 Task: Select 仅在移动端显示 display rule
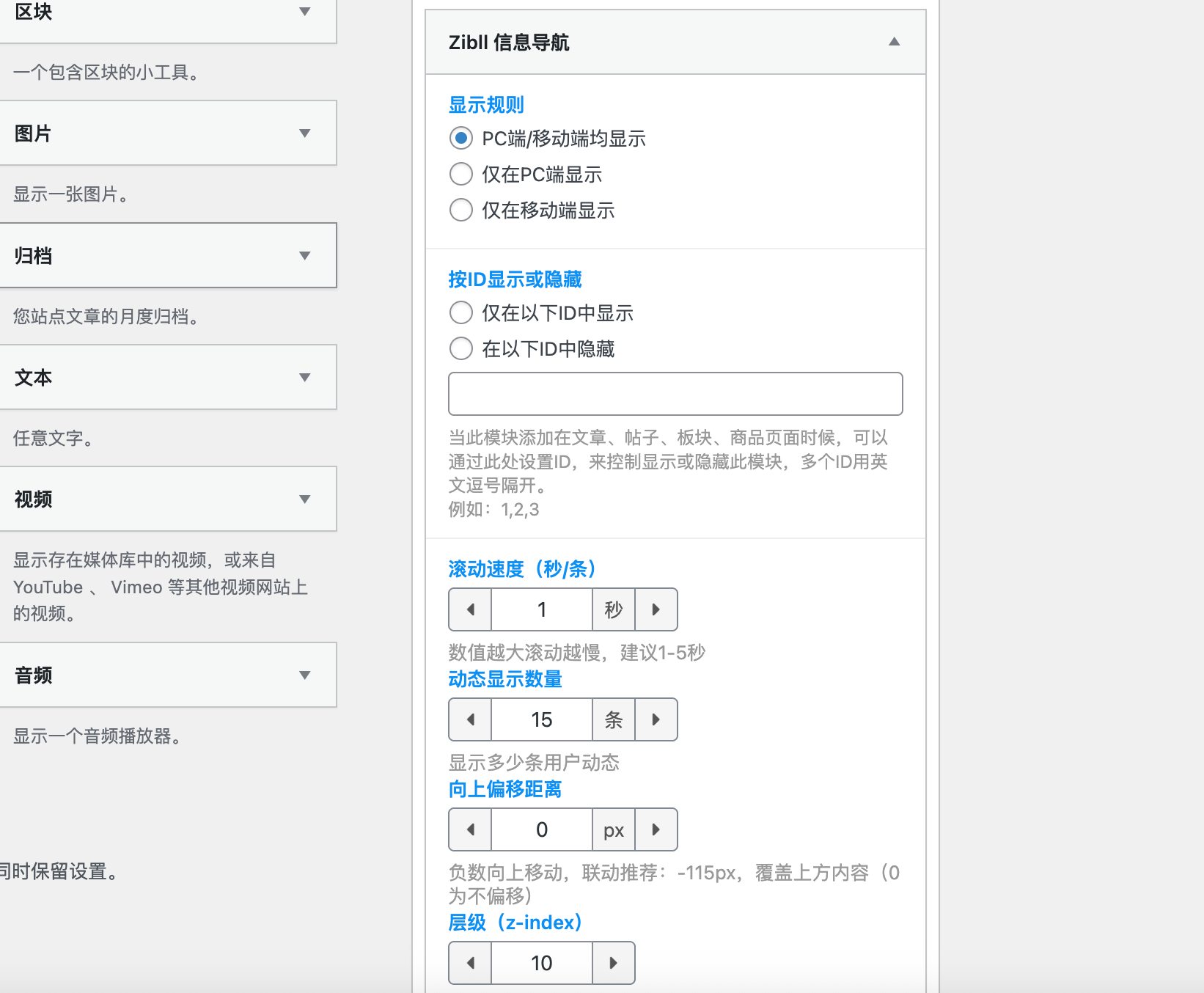coord(461,210)
